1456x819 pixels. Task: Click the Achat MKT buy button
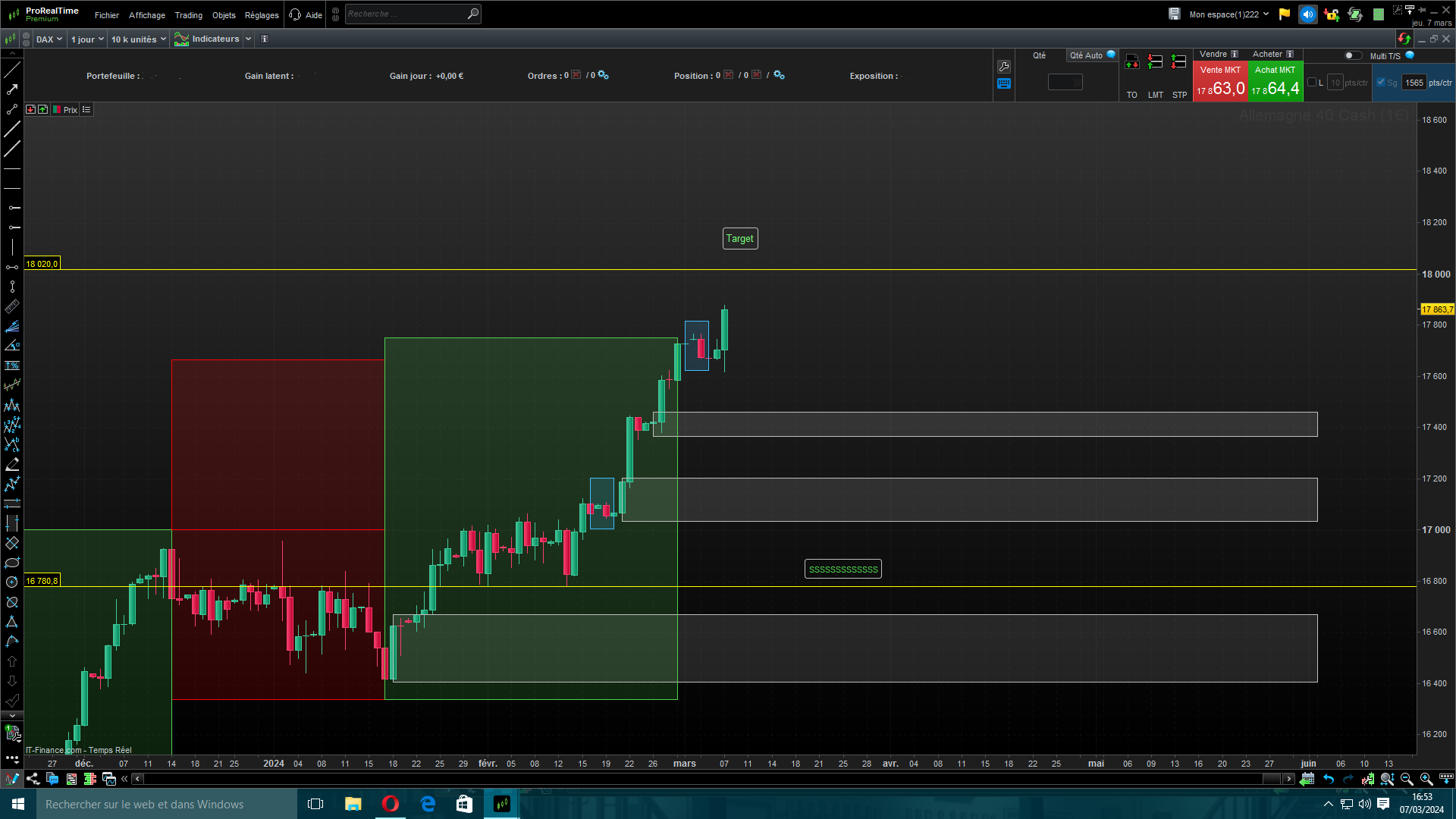[1275, 82]
